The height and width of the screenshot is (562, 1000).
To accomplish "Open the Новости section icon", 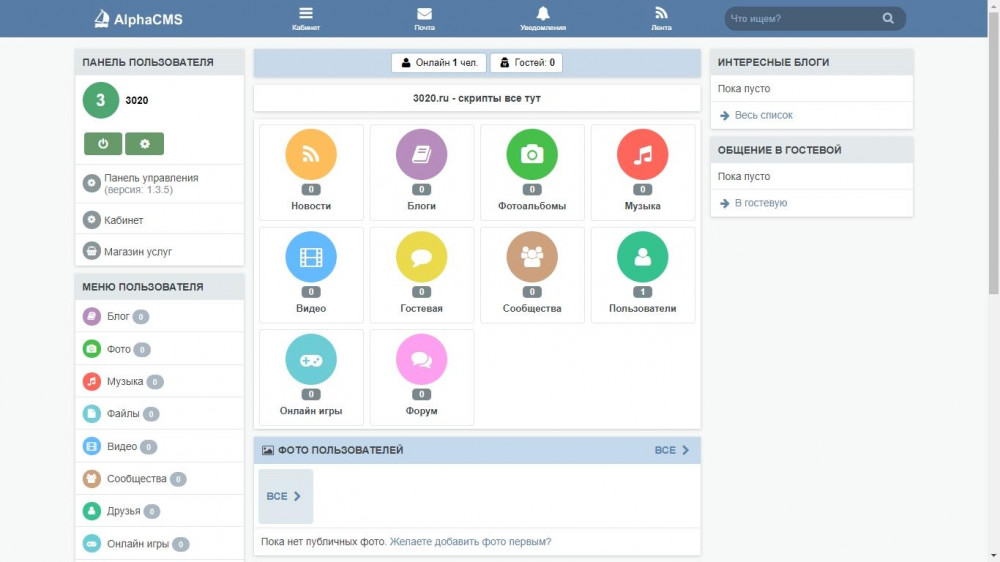I will [311, 154].
